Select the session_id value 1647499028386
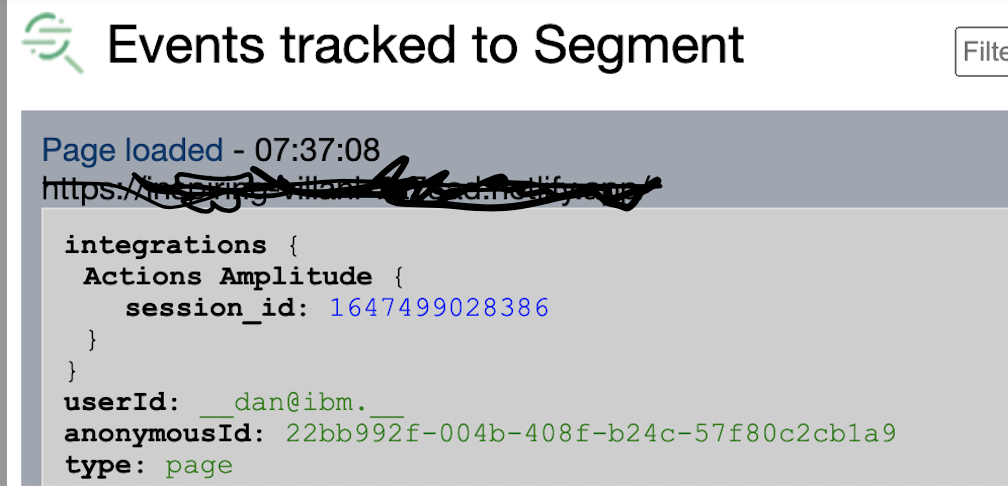This screenshot has height=486, width=1008. point(440,308)
